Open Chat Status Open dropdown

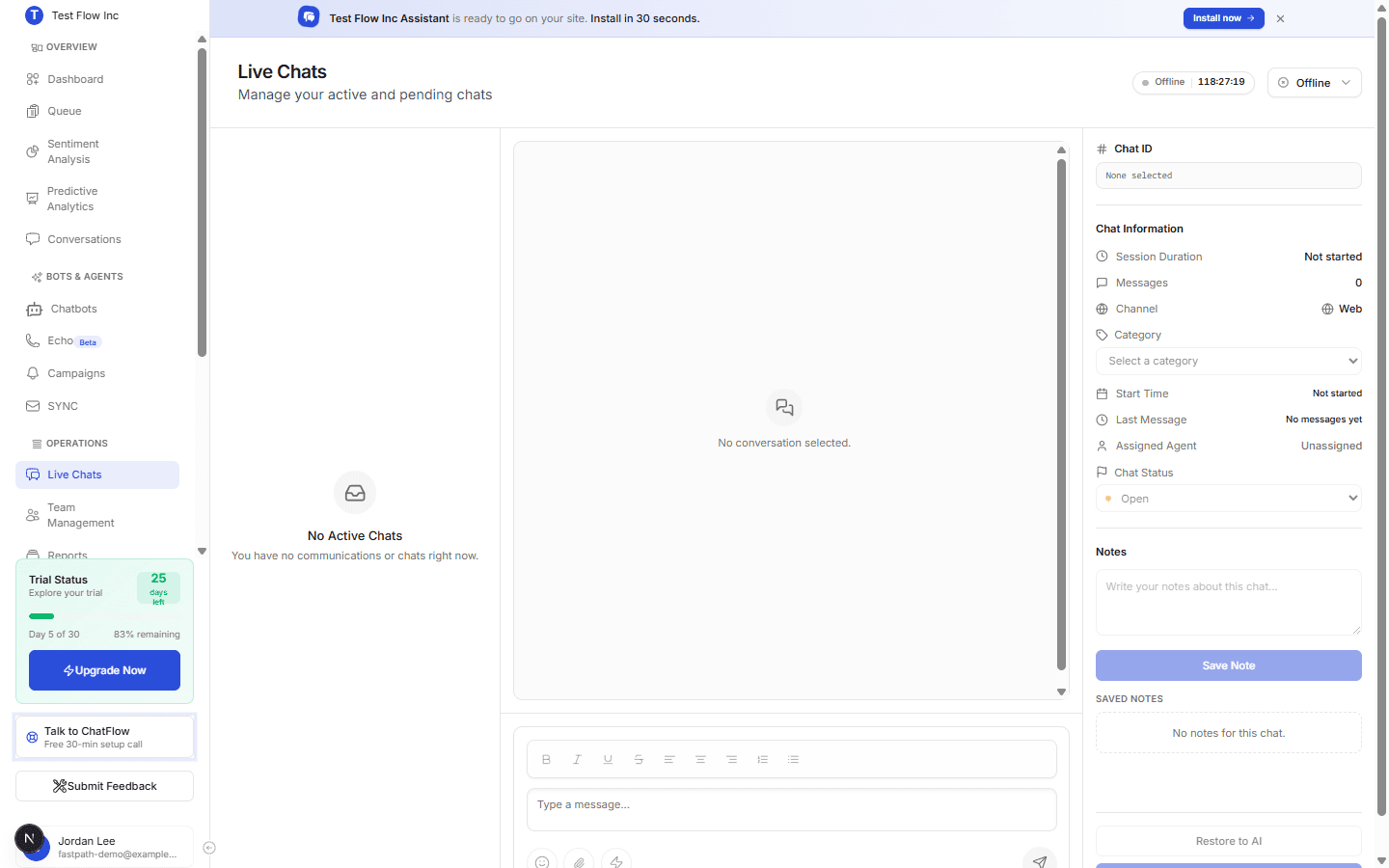click(1228, 499)
